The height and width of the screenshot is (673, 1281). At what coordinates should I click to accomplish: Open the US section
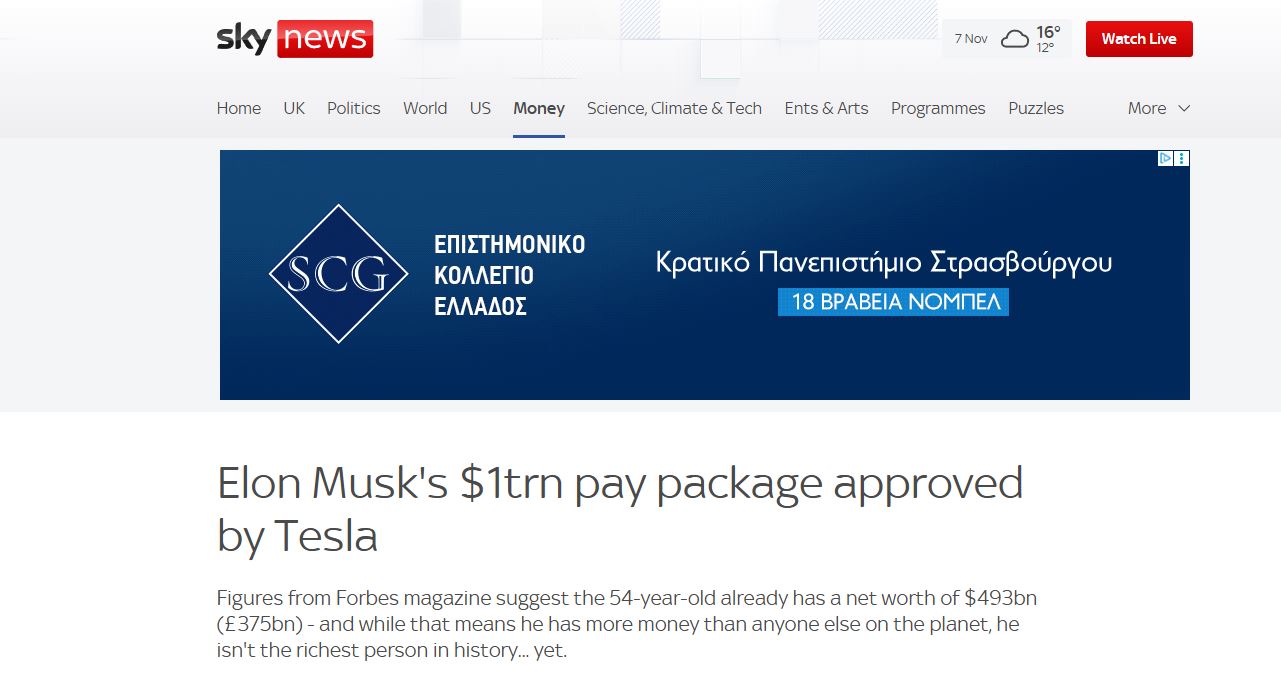click(x=480, y=108)
